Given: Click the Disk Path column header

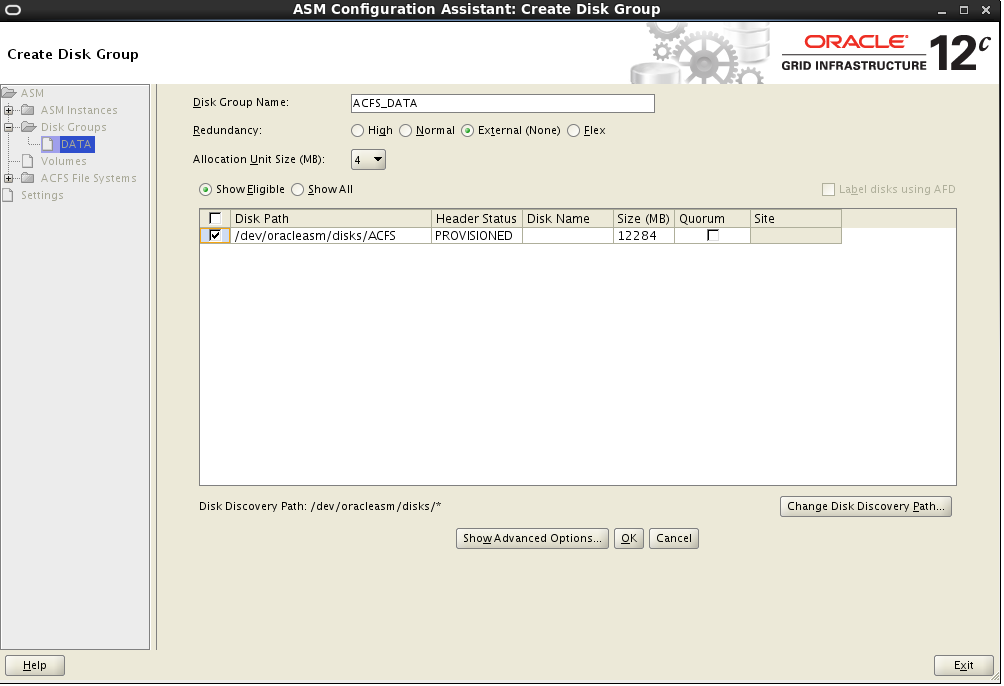Looking at the screenshot, I should 331,218.
